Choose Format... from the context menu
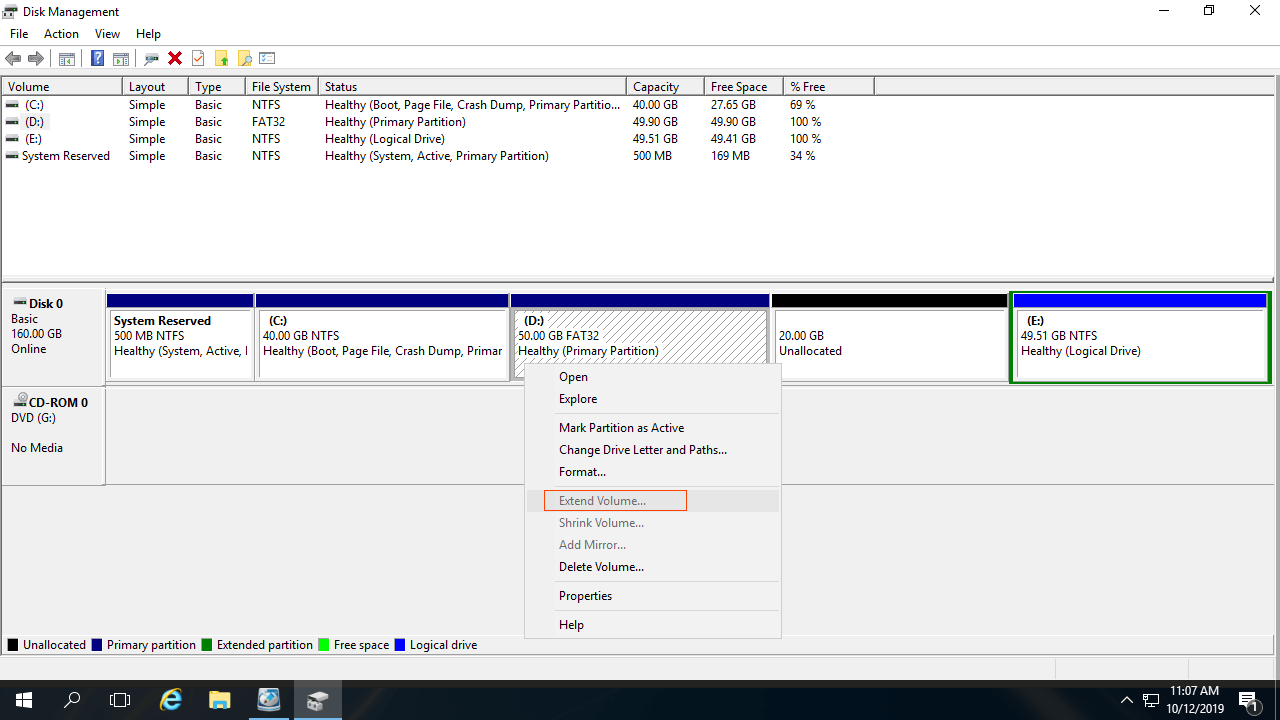 [582, 472]
